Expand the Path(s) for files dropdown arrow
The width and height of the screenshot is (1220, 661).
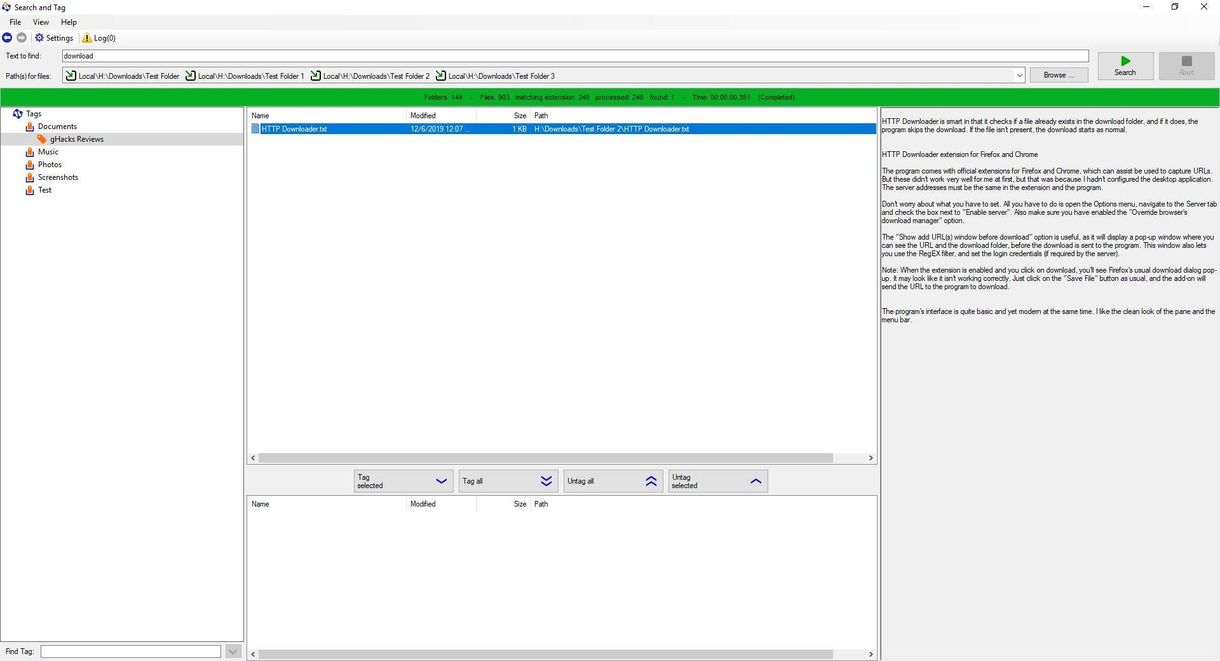(1019, 76)
